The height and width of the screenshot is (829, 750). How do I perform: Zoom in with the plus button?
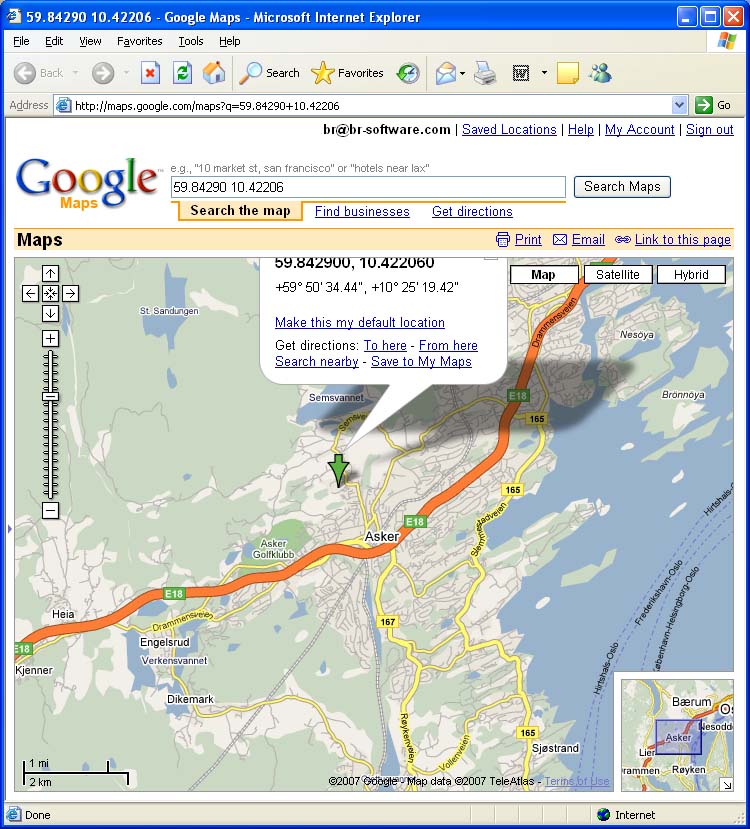tap(50, 338)
